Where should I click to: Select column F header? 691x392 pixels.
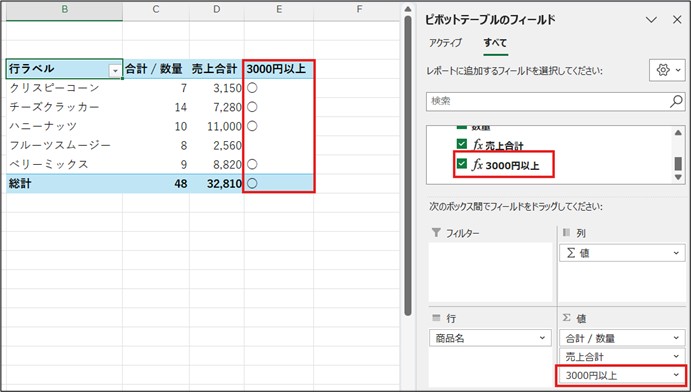(359, 10)
